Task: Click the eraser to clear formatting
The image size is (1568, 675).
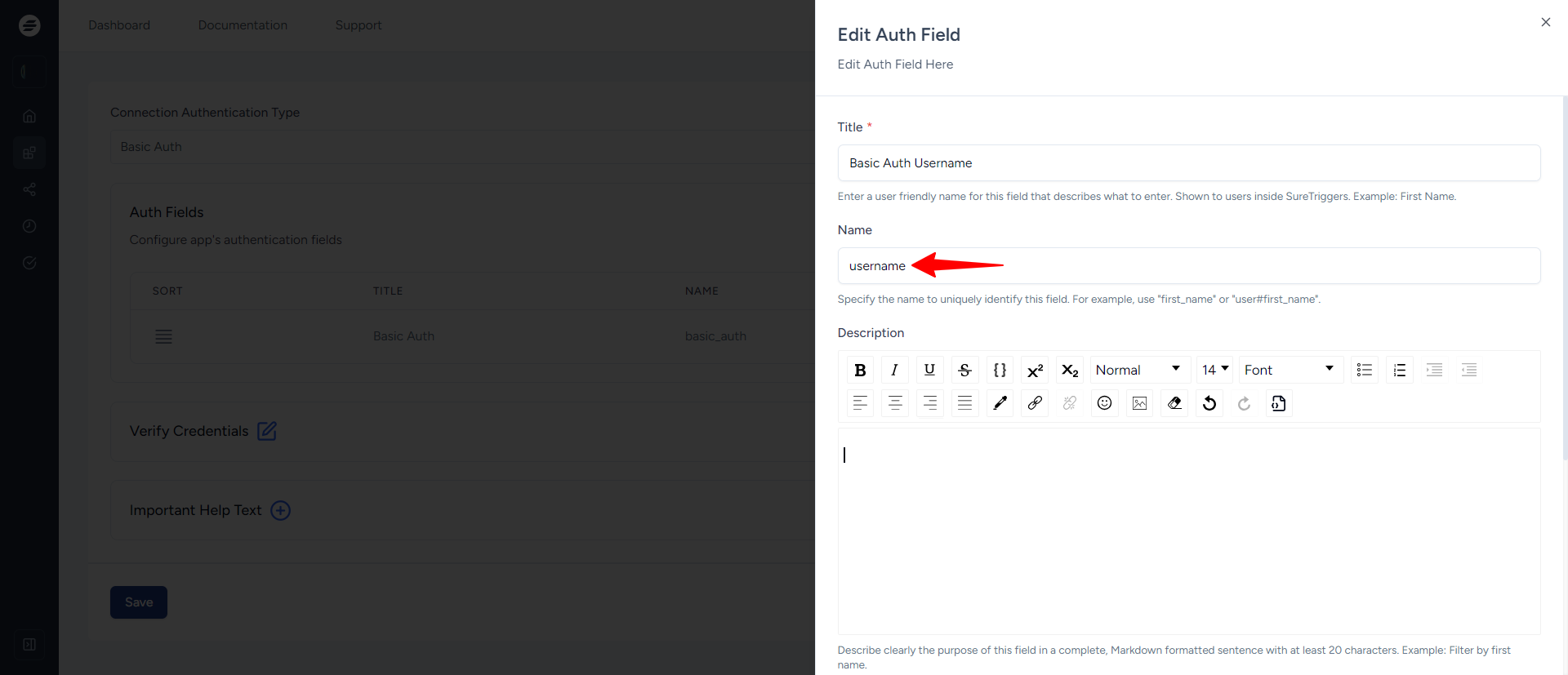Action: coord(1174,403)
